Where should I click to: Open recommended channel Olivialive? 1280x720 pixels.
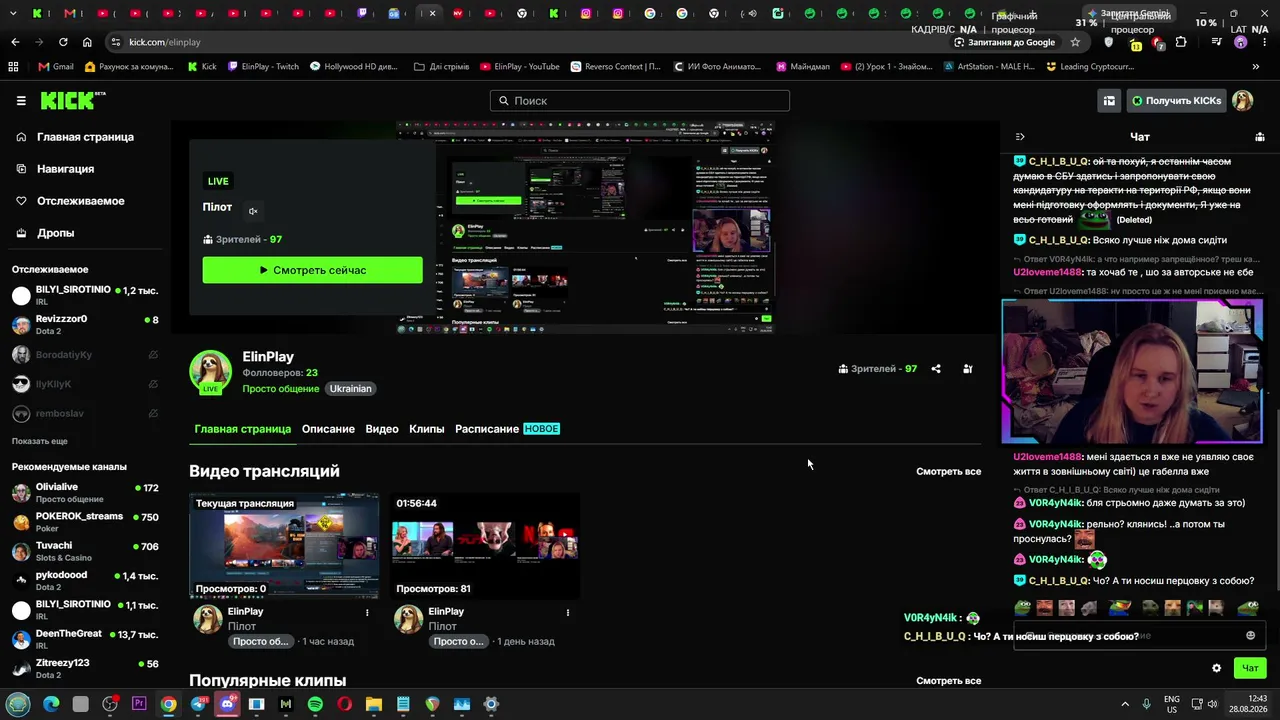(85, 492)
